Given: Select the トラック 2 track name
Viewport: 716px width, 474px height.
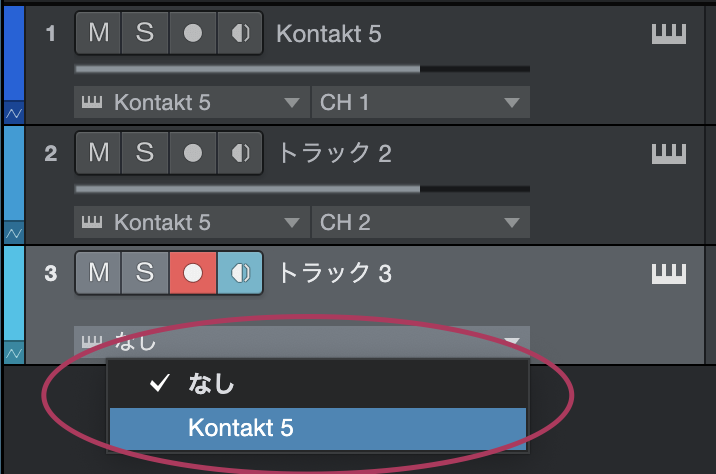Looking at the screenshot, I should click(x=333, y=154).
